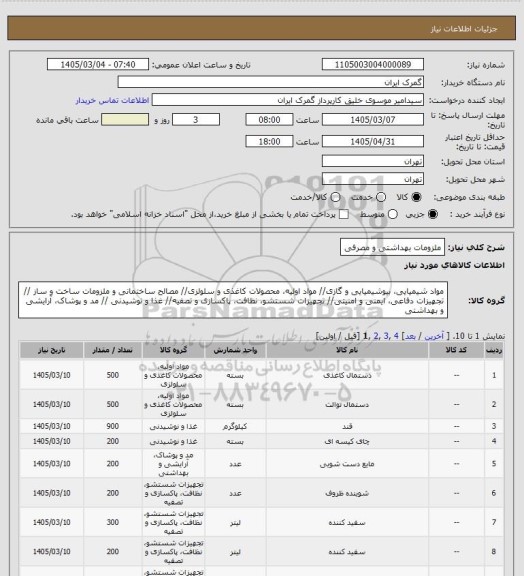
Task: Click the delivery city field تهران
Action: [x=373, y=179]
